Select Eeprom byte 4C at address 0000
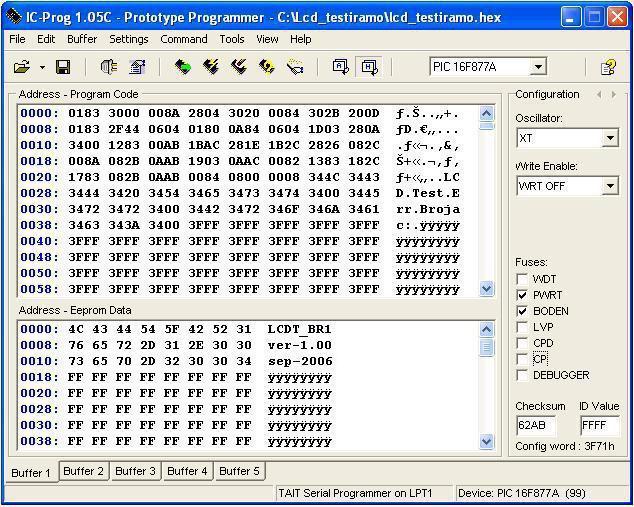Viewport: 634px width, 507px height. 76,330
